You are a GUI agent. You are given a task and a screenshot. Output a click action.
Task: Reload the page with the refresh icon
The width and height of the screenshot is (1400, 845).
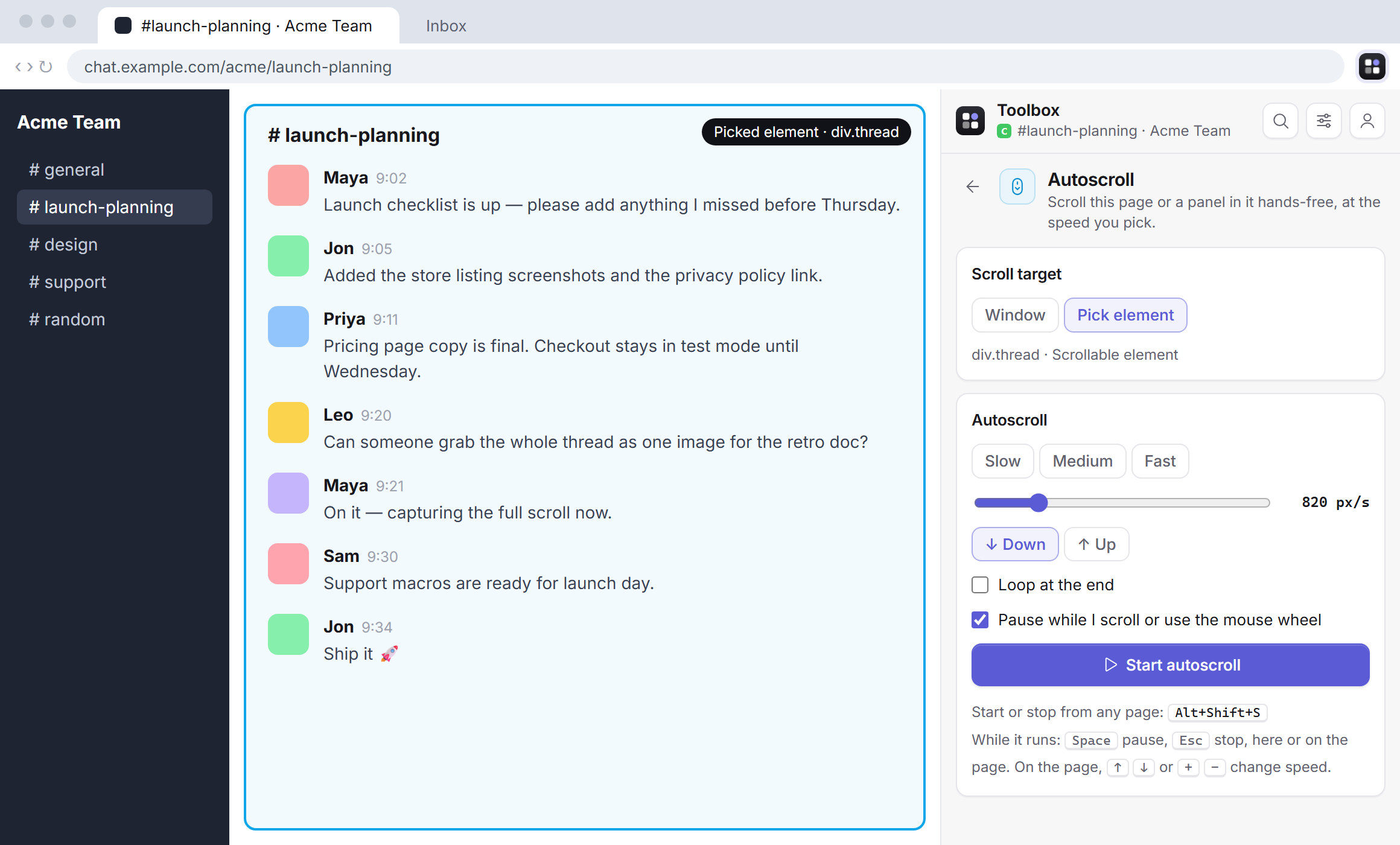[x=46, y=66]
